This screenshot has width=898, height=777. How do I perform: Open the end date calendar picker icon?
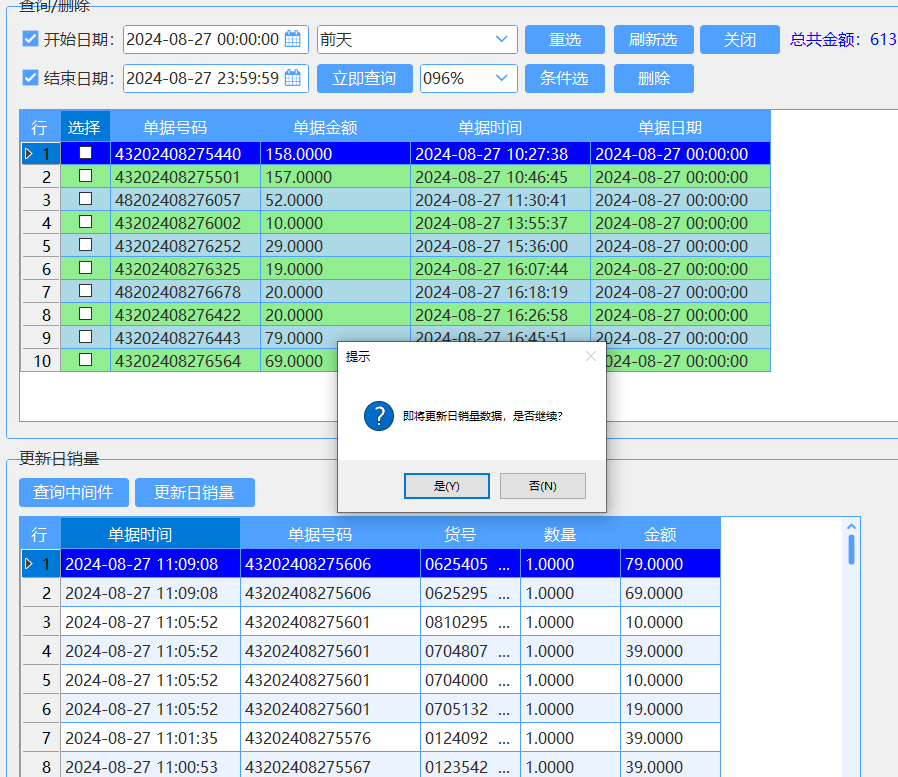(x=293, y=78)
